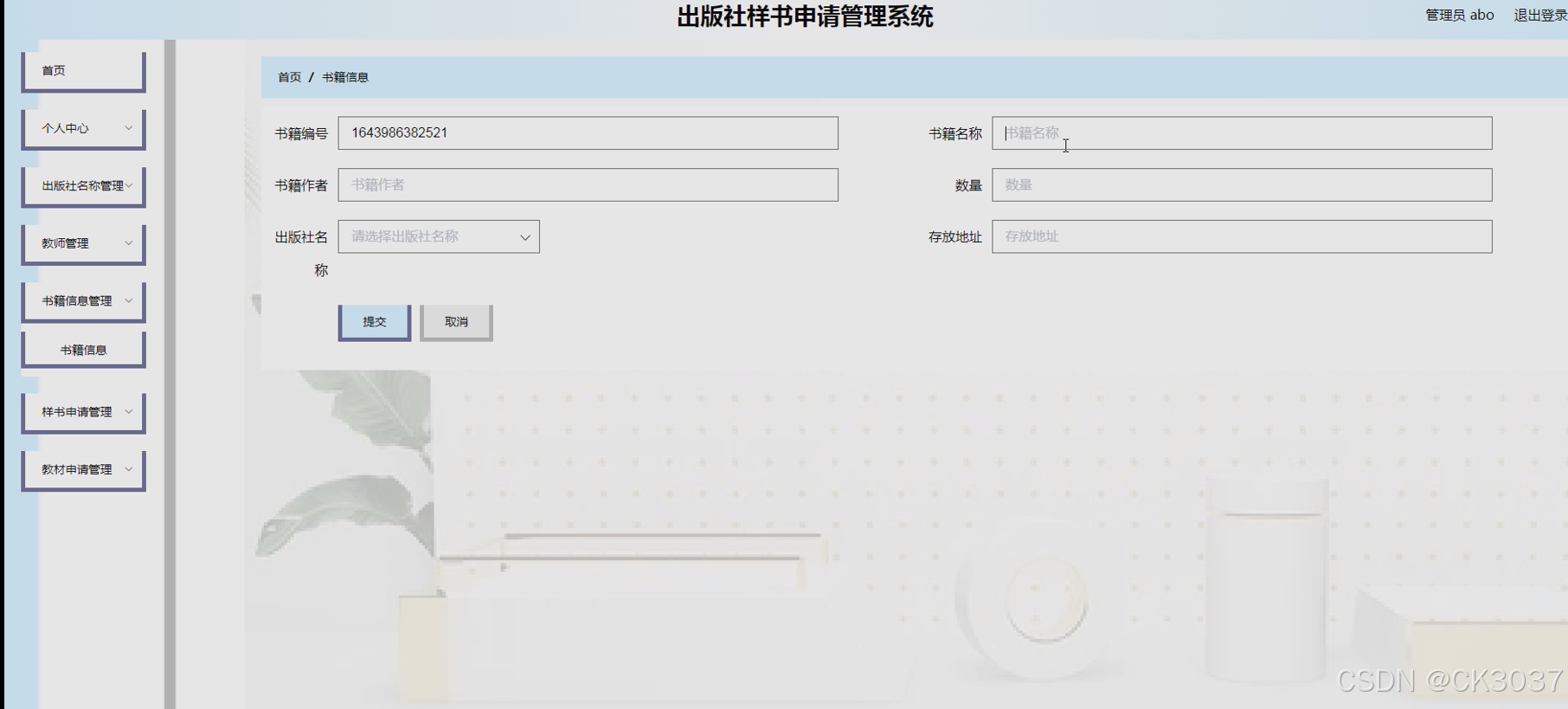Expand the 个人中心 sidebar menu
This screenshot has width=1568, height=709.
[83, 128]
